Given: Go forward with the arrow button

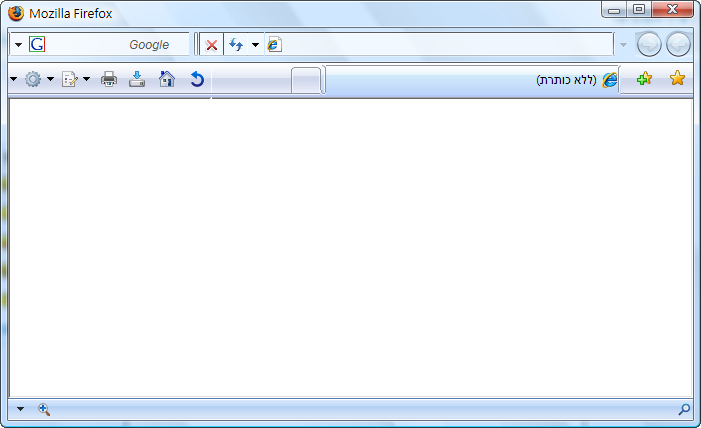Looking at the screenshot, I should (x=649, y=44).
